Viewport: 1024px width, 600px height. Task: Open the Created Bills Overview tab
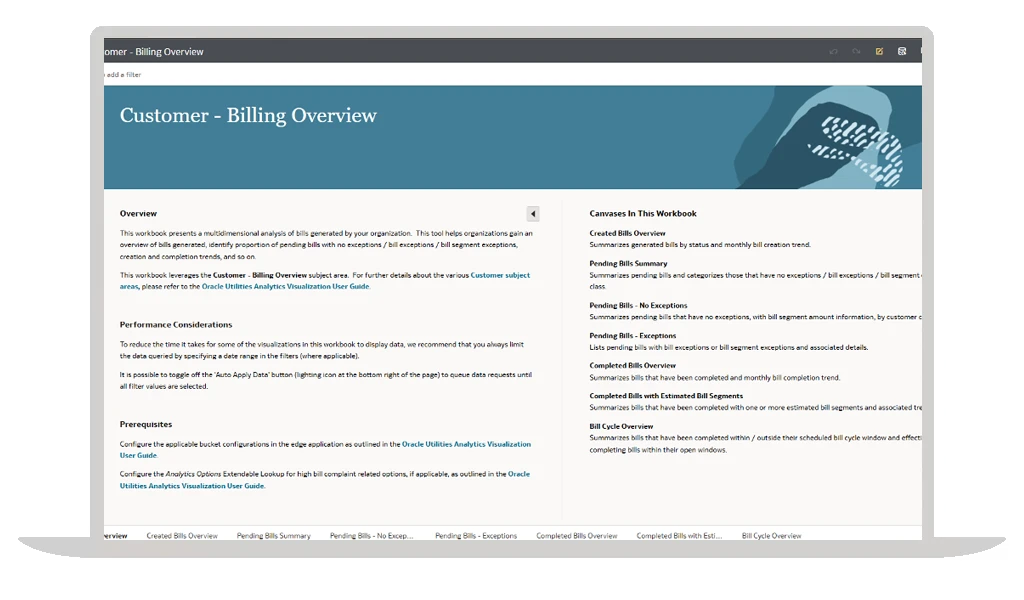[182, 536]
